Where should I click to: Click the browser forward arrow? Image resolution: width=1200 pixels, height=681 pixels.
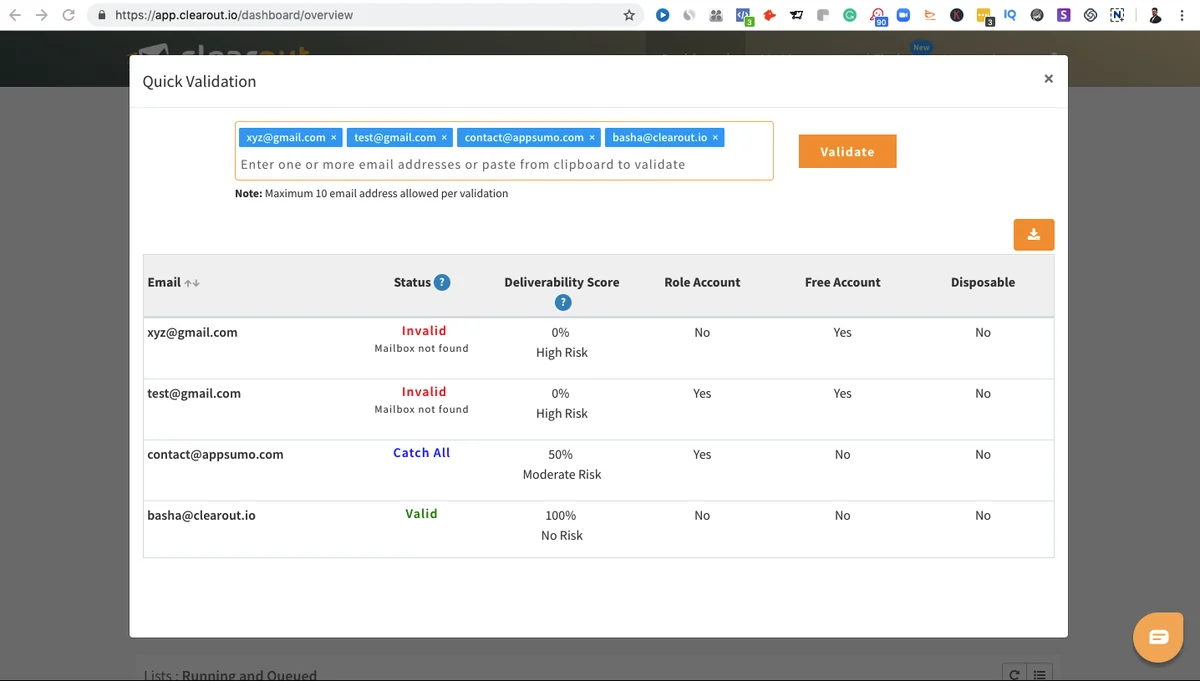tap(42, 15)
